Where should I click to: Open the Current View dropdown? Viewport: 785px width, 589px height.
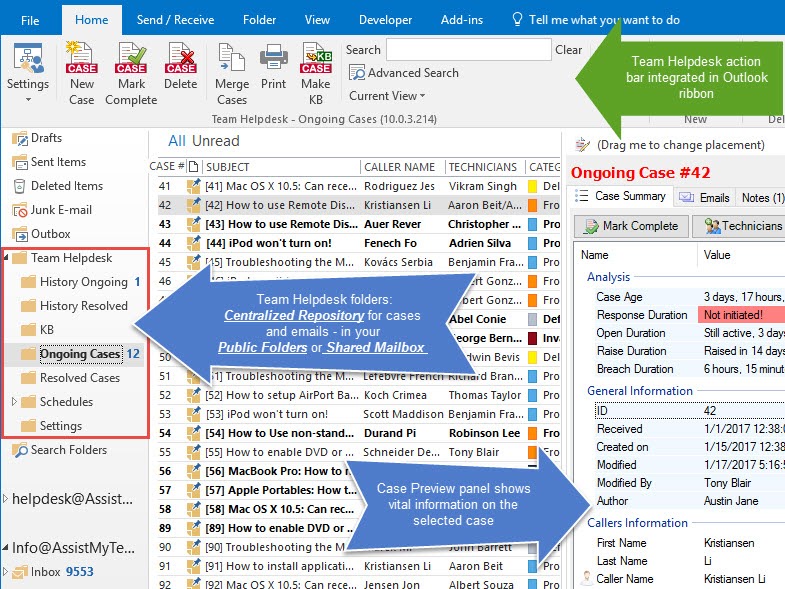(x=387, y=96)
